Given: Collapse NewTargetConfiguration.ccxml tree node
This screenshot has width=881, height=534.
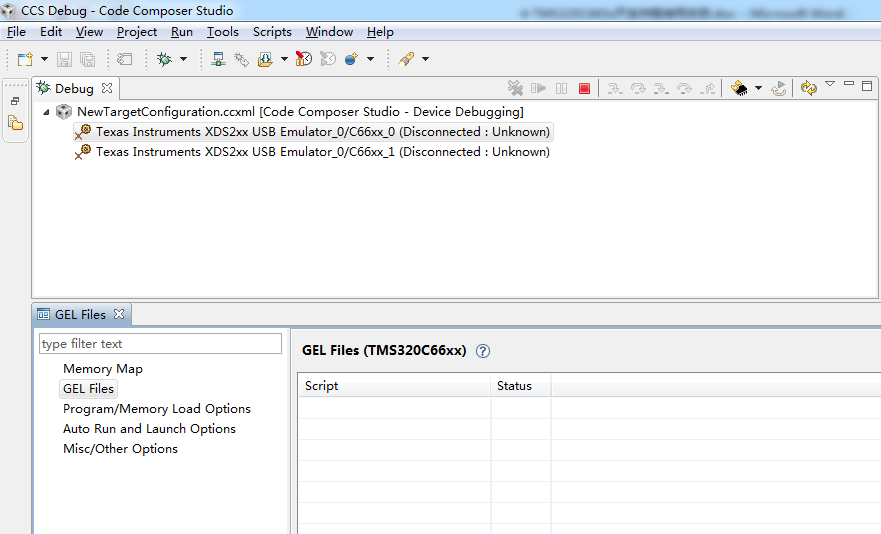Looking at the screenshot, I should click(47, 112).
